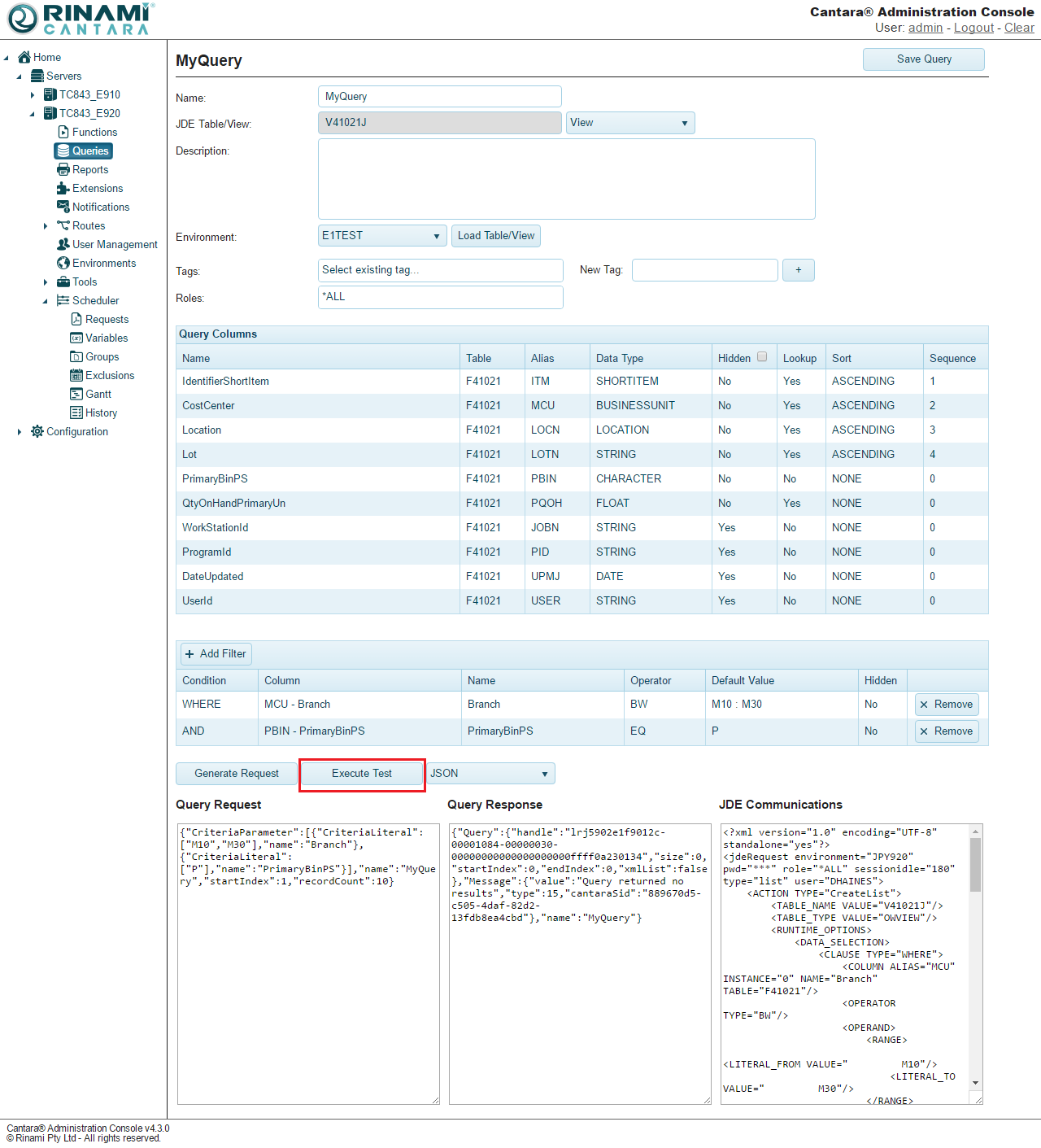Click the User Management icon
Image resolution: width=1041 pixels, height=1148 pixels.
point(63,244)
